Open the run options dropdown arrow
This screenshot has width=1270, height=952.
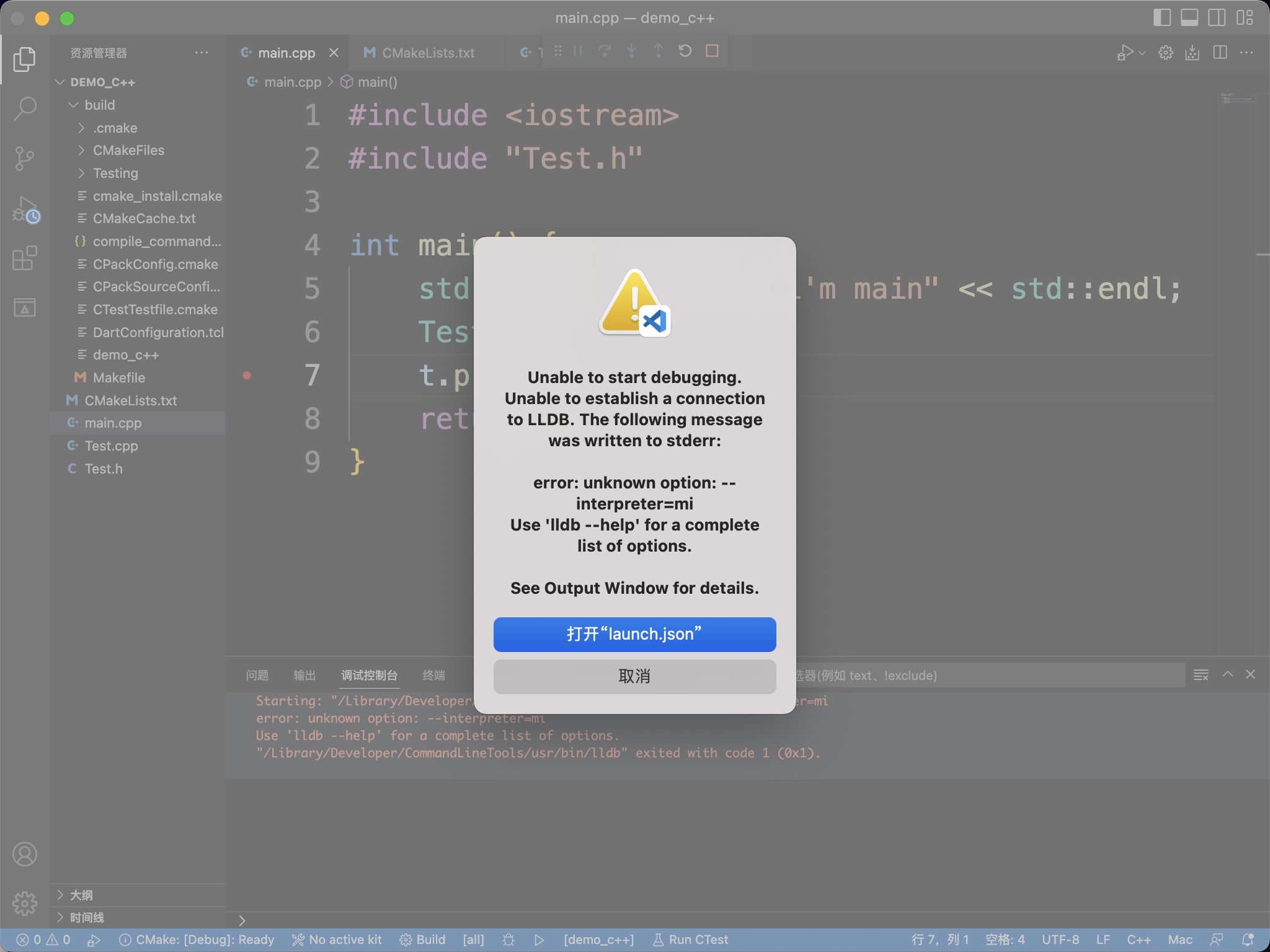(1142, 53)
